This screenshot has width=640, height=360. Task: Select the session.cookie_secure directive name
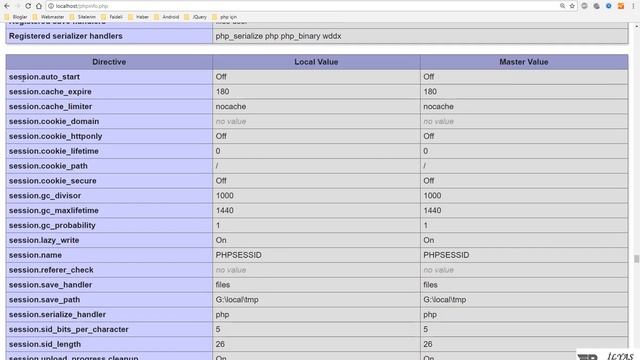[x=53, y=181]
